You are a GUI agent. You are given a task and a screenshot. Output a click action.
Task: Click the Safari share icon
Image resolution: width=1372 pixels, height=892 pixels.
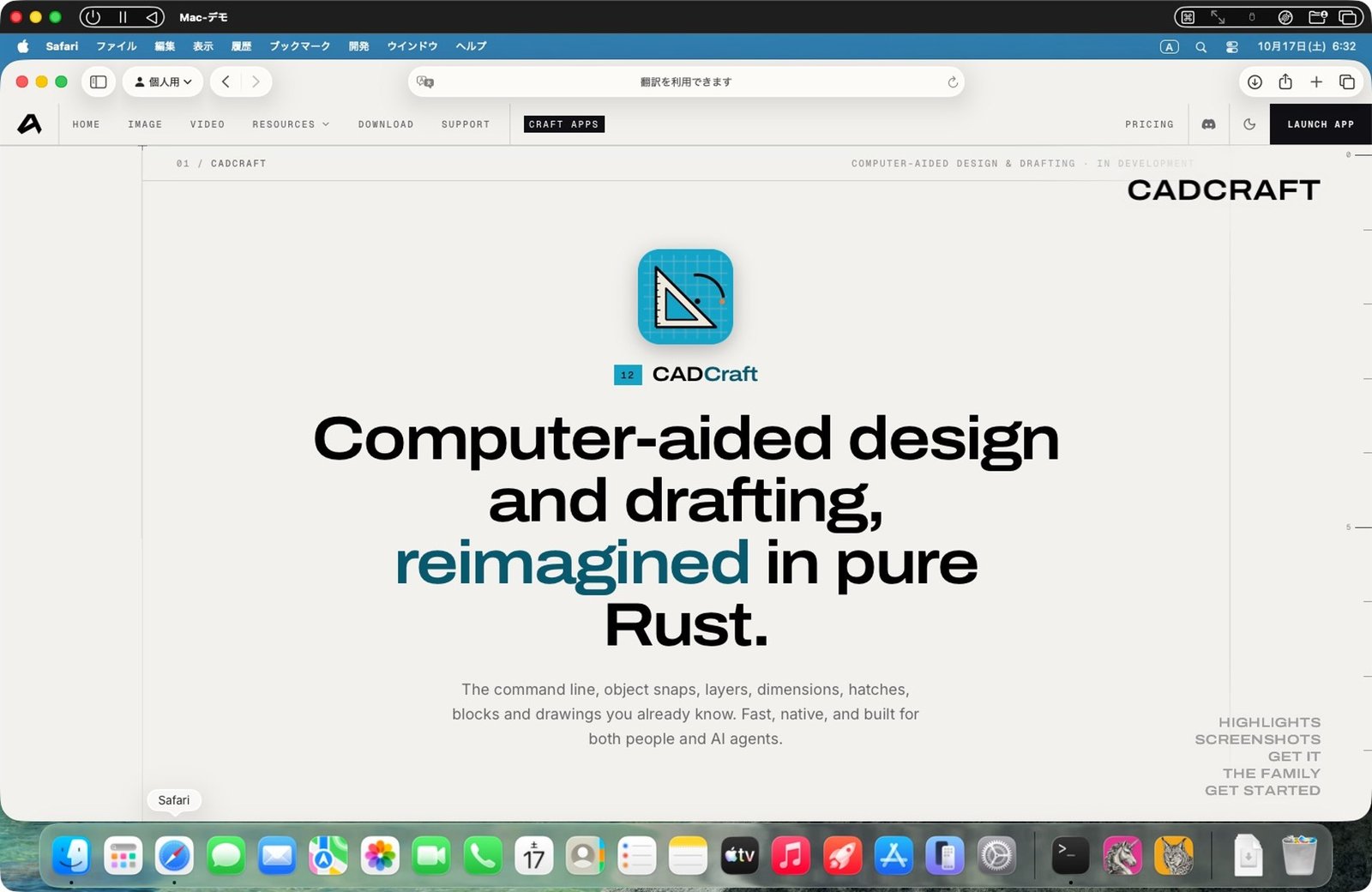1285,81
